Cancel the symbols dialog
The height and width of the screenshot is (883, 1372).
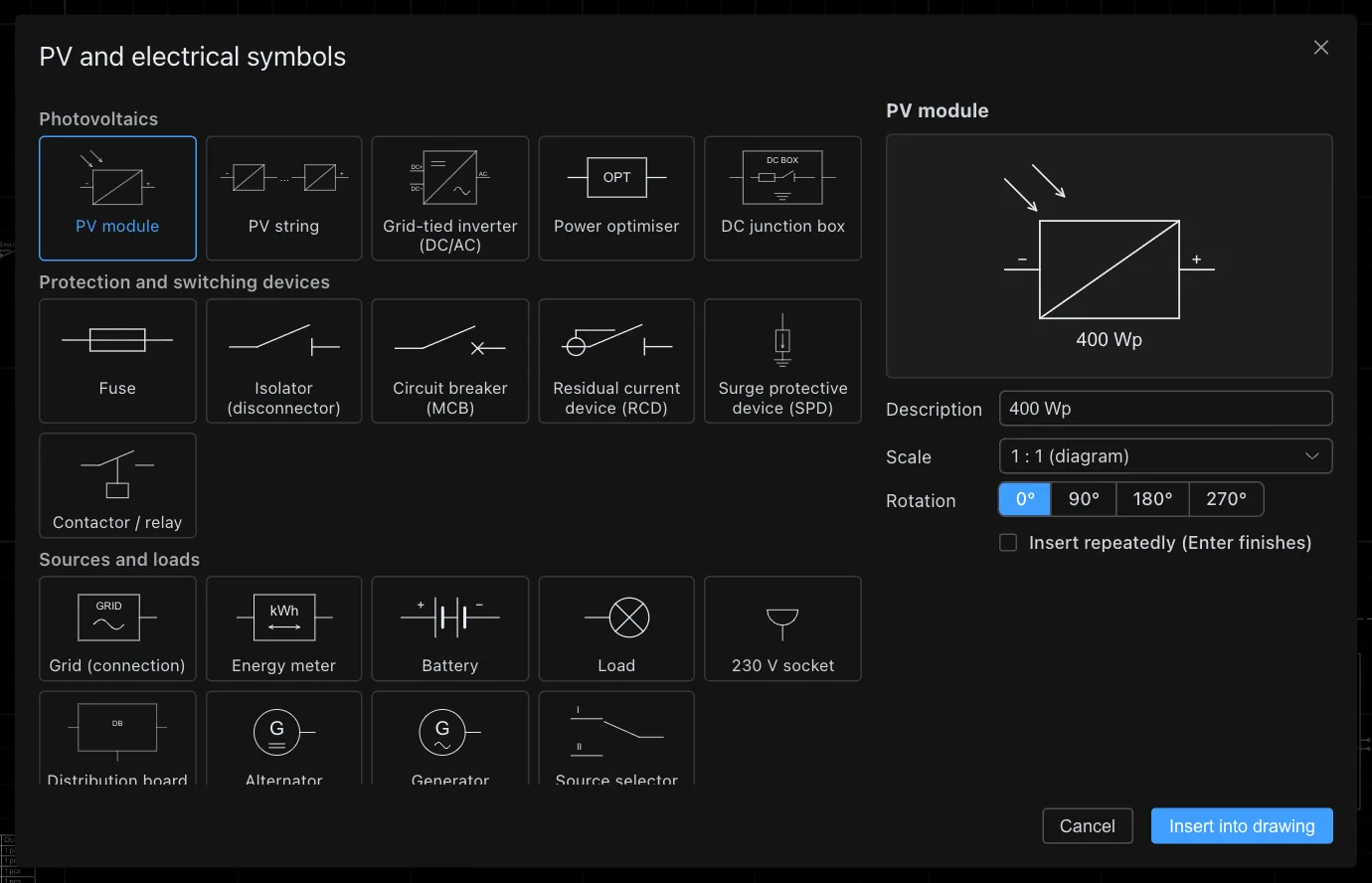(1088, 826)
